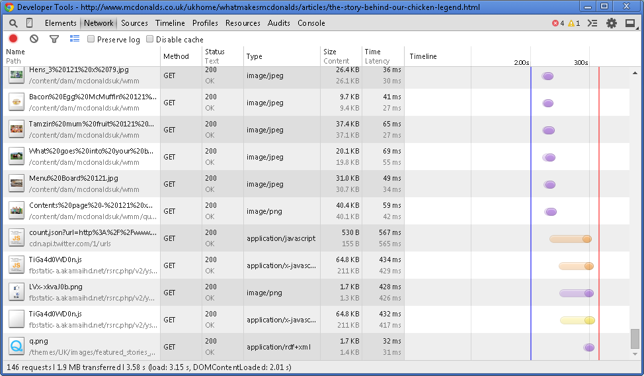Select the second TiGa4d0WD0n.js blank file icon

point(16,319)
